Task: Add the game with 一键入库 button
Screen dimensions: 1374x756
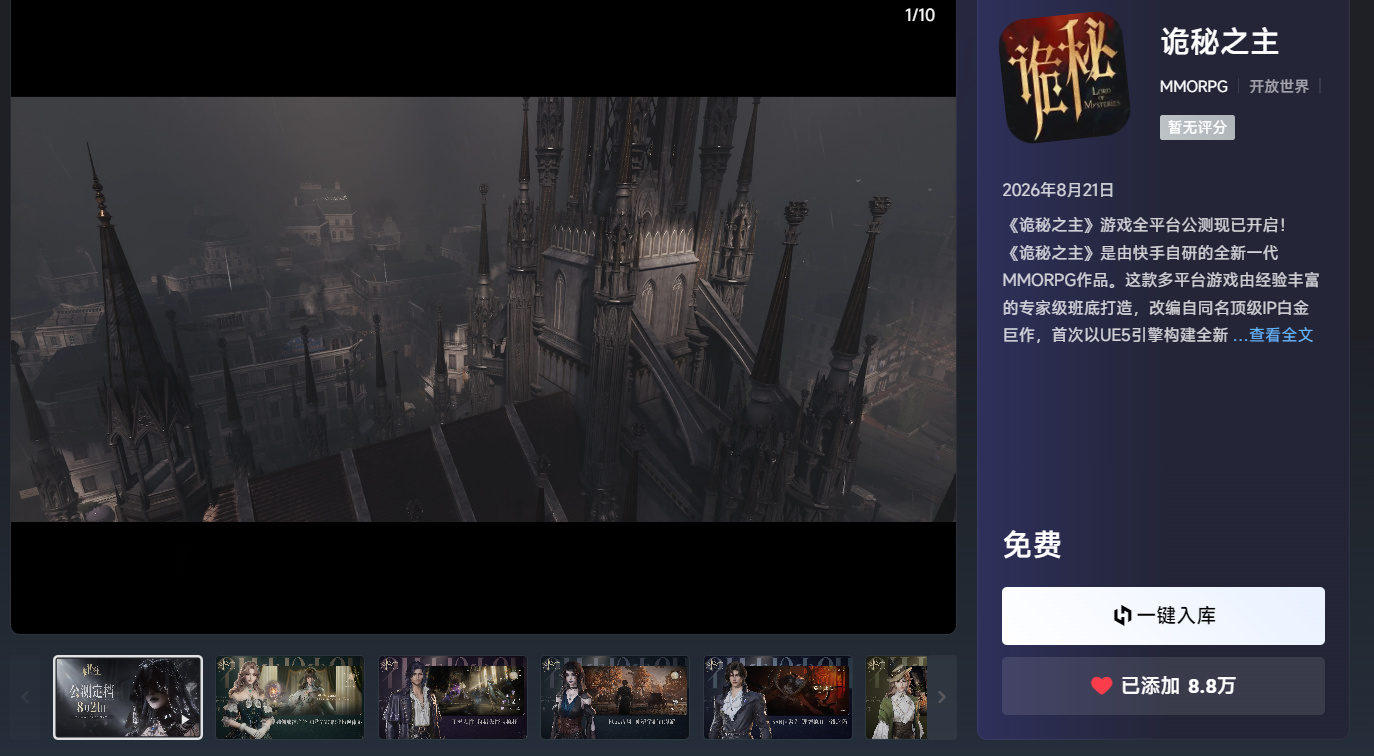Action: (1163, 616)
